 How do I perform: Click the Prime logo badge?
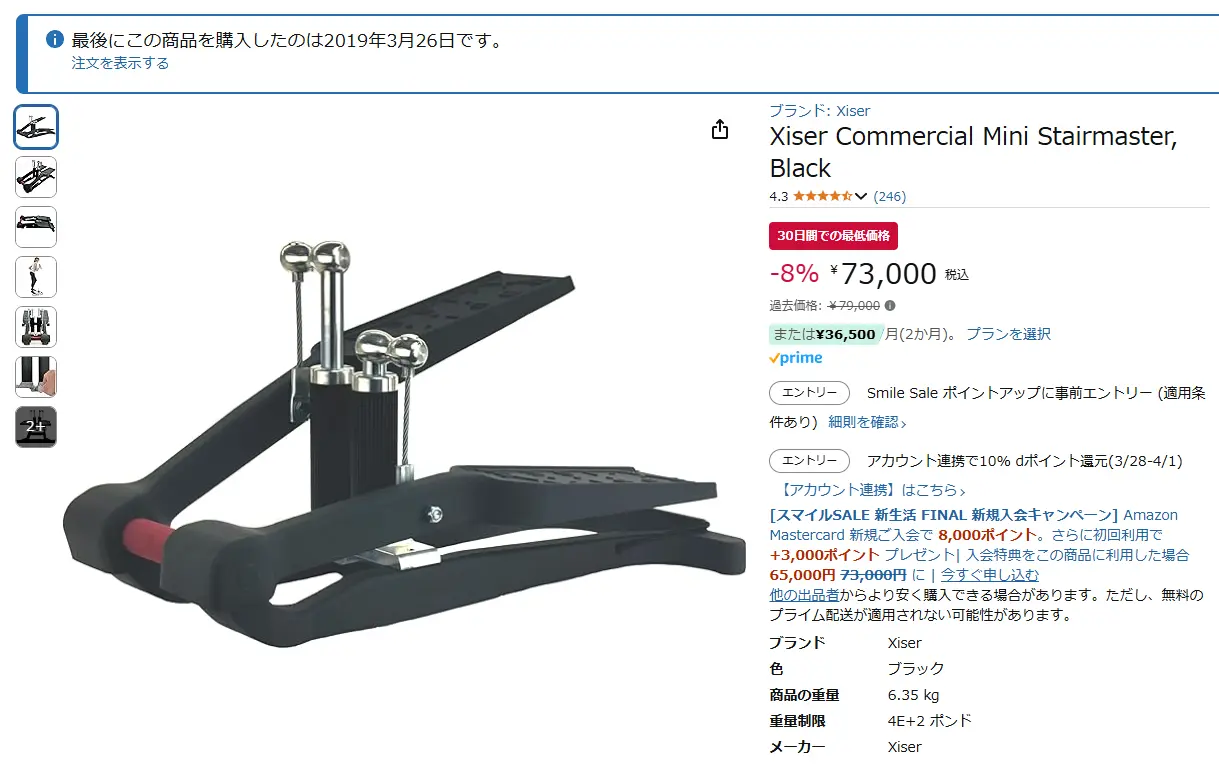point(796,358)
